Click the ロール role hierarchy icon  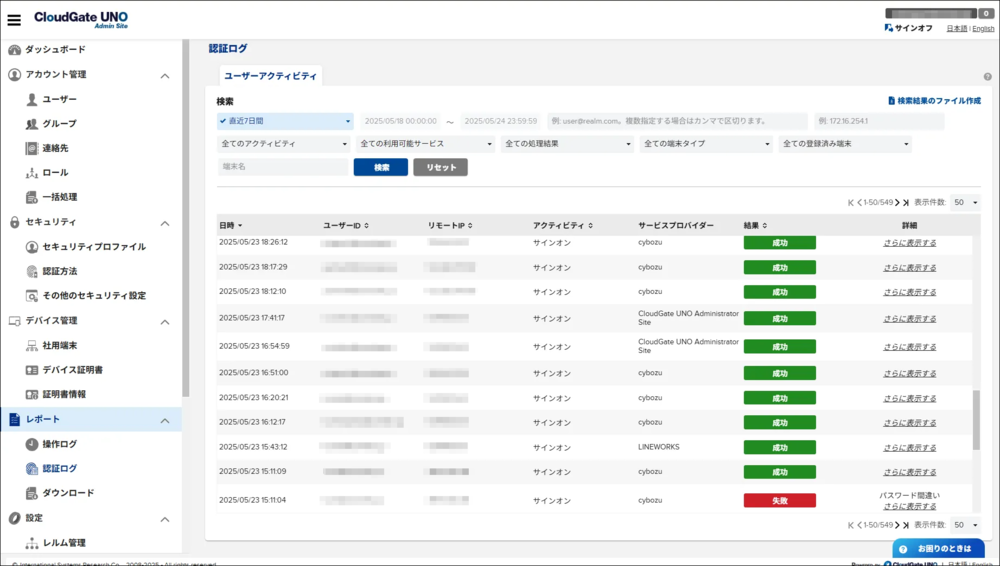(x=32, y=173)
